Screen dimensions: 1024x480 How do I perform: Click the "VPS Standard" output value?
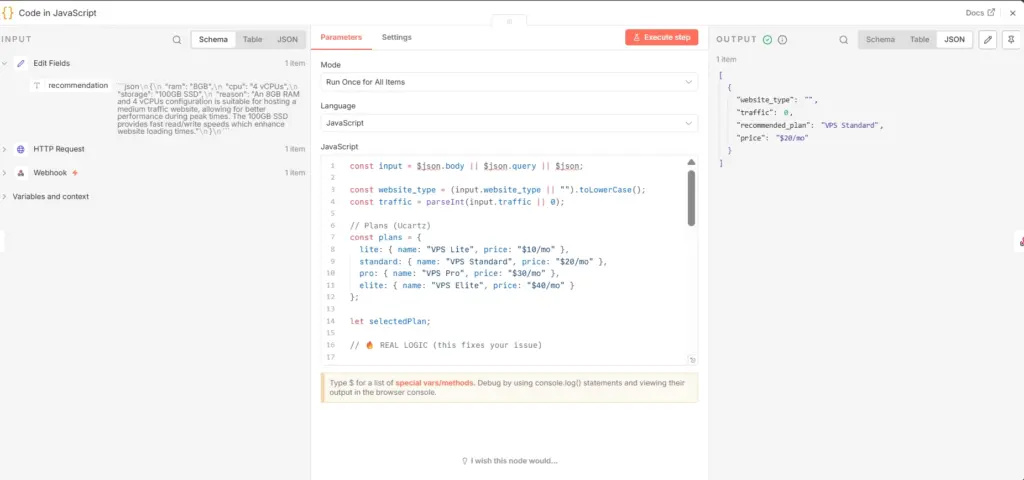851,125
